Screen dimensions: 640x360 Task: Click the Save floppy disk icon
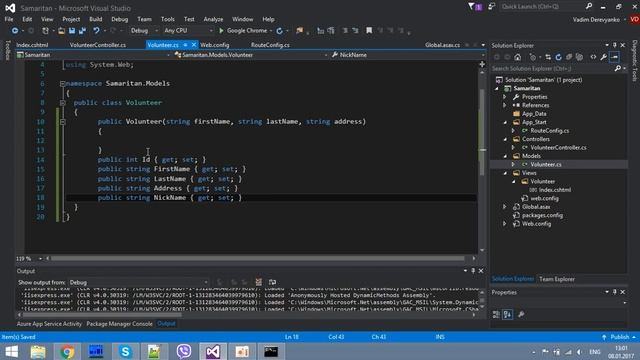pos(72,31)
